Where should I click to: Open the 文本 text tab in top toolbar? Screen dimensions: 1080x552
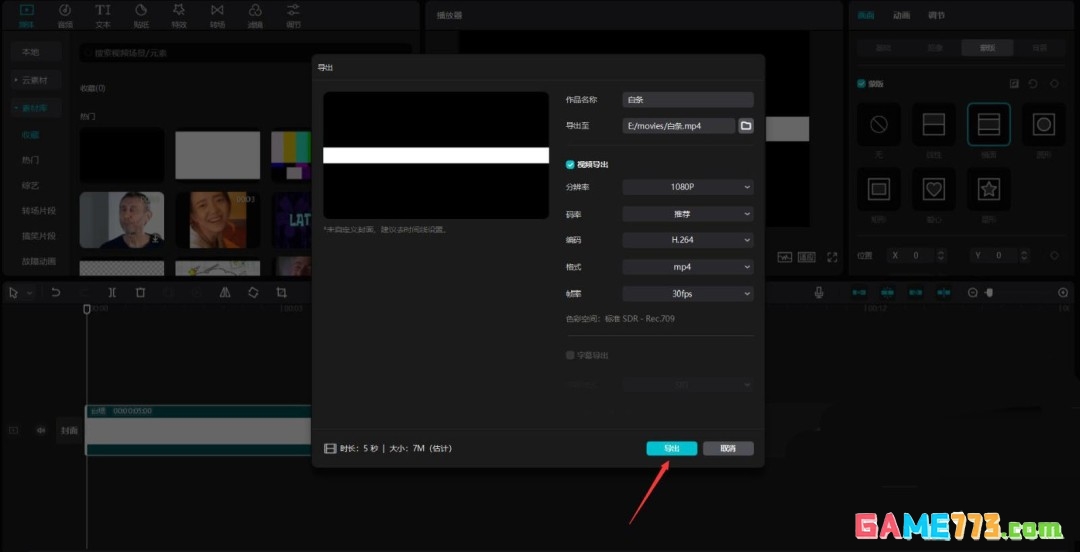tap(103, 14)
